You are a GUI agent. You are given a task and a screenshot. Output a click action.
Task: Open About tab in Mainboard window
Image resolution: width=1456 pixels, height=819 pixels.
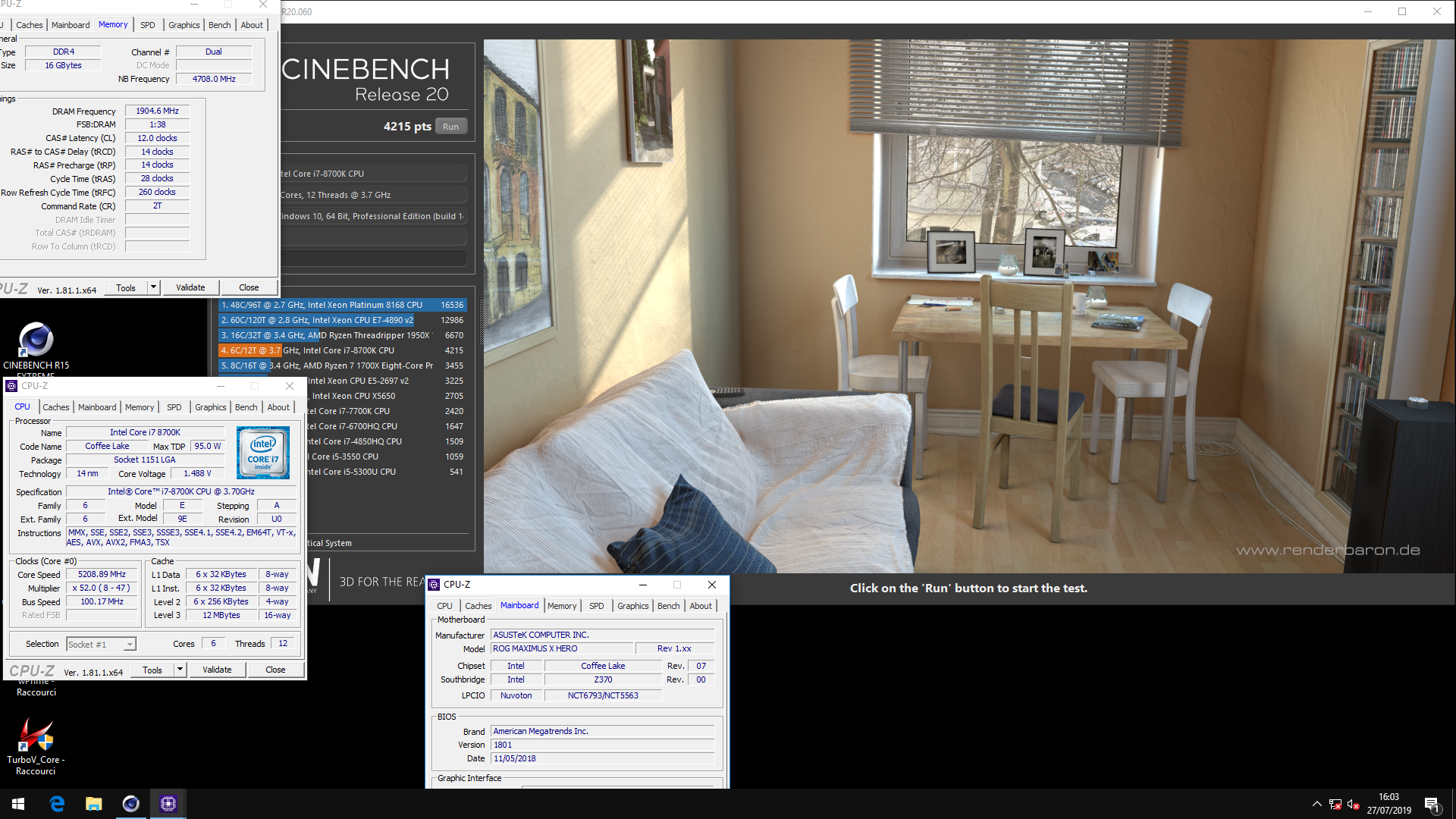tap(701, 606)
